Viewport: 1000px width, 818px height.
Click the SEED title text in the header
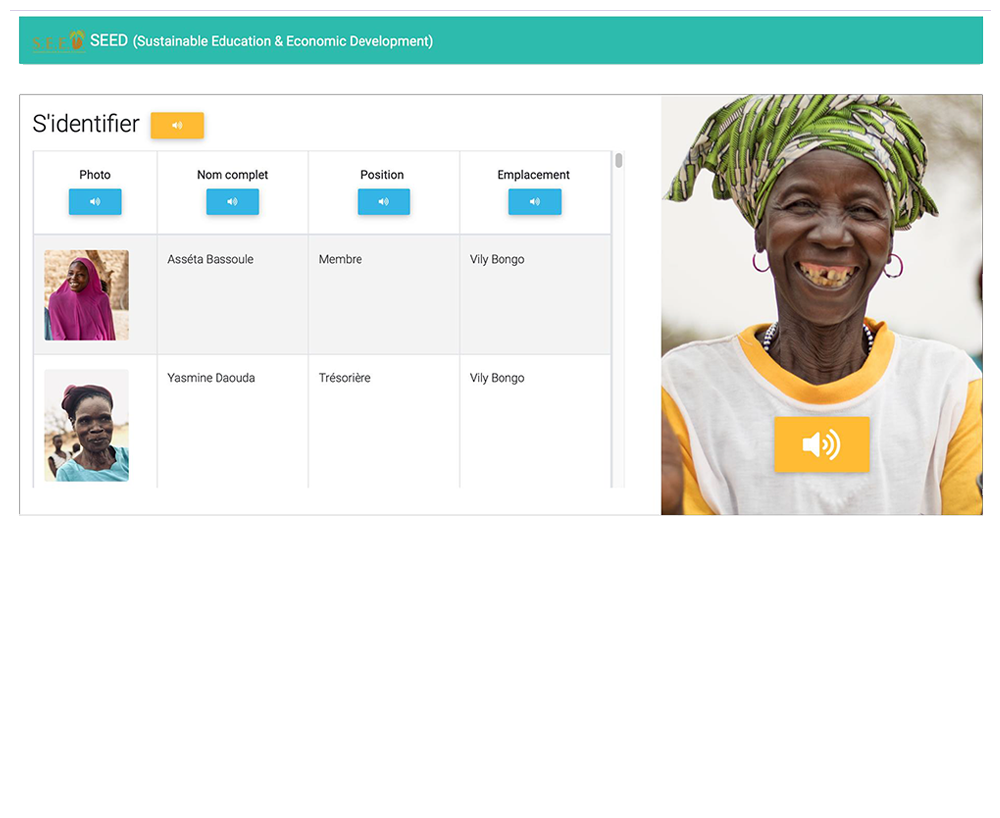pos(261,41)
